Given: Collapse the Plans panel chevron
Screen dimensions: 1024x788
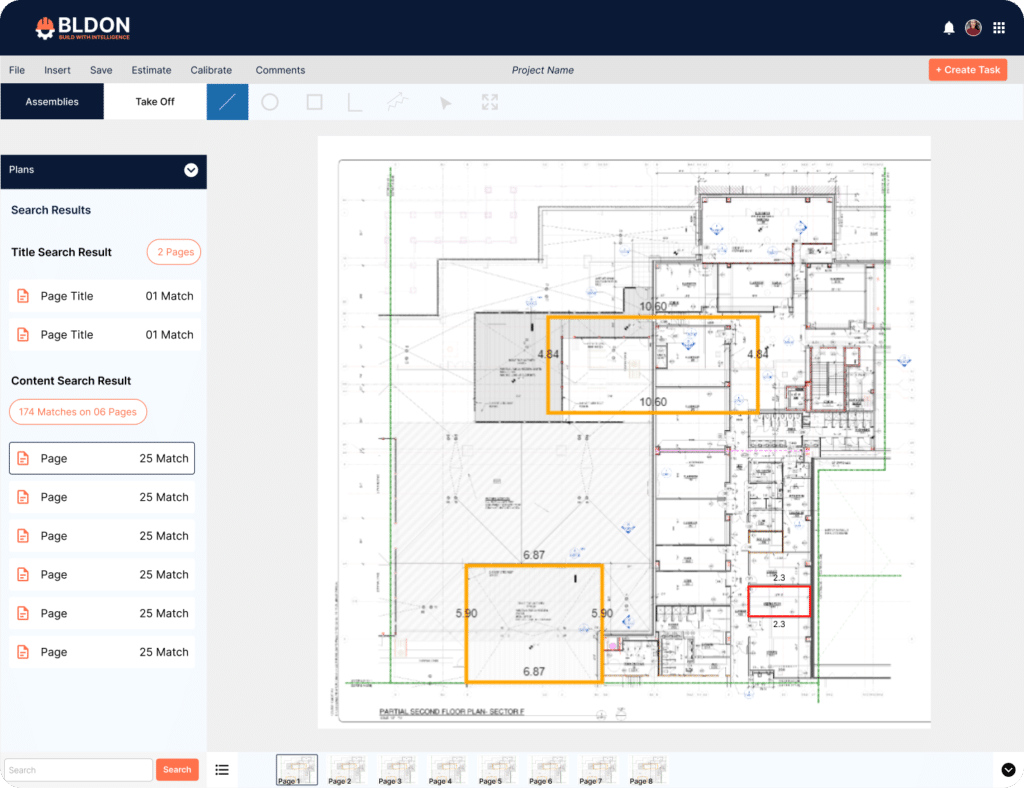Looking at the screenshot, I should pos(191,170).
